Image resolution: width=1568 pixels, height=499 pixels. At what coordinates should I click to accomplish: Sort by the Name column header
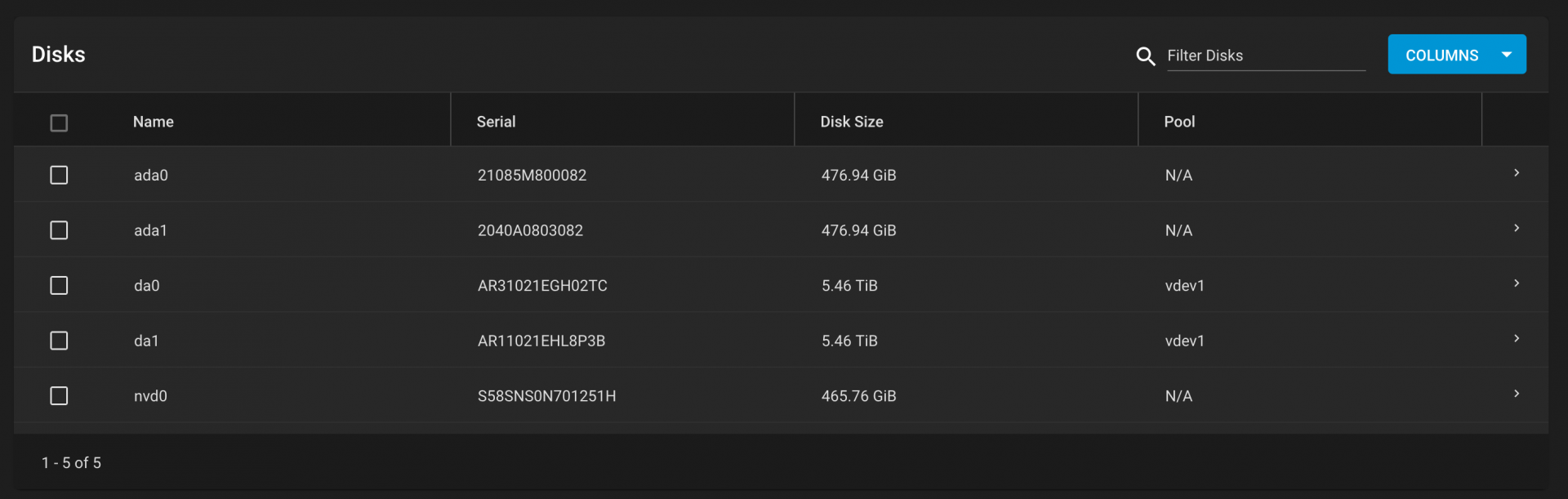[154, 122]
